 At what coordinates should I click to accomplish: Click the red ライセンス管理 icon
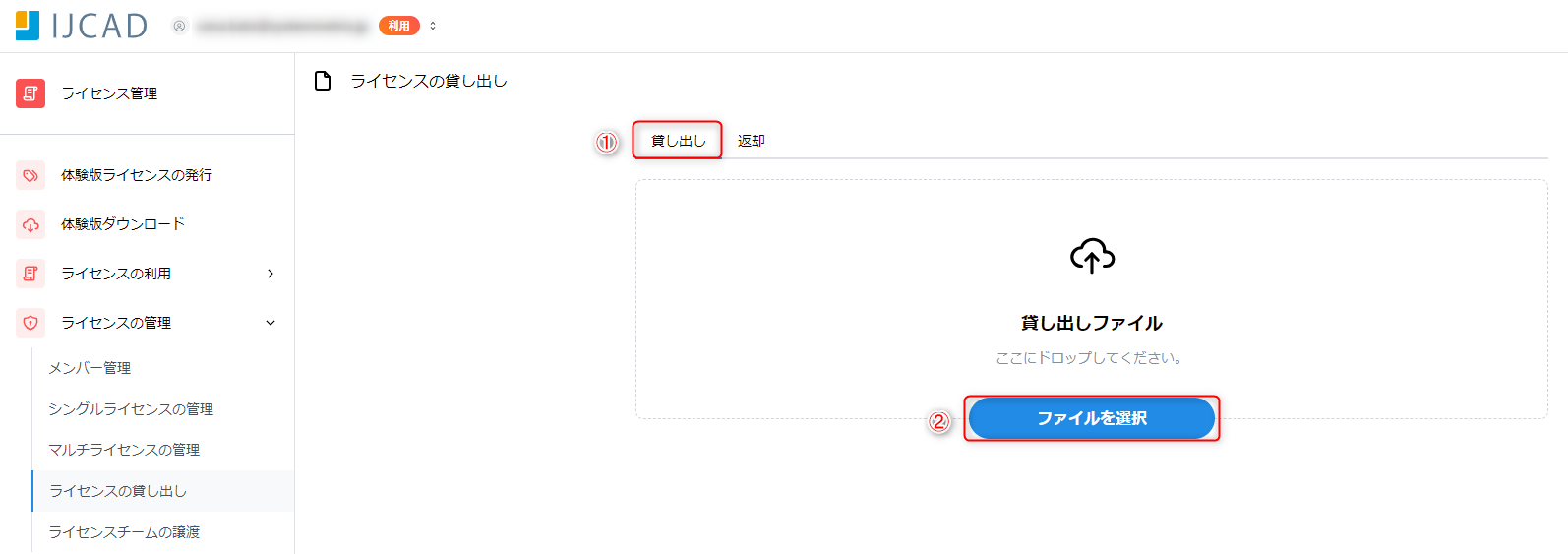(x=30, y=93)
